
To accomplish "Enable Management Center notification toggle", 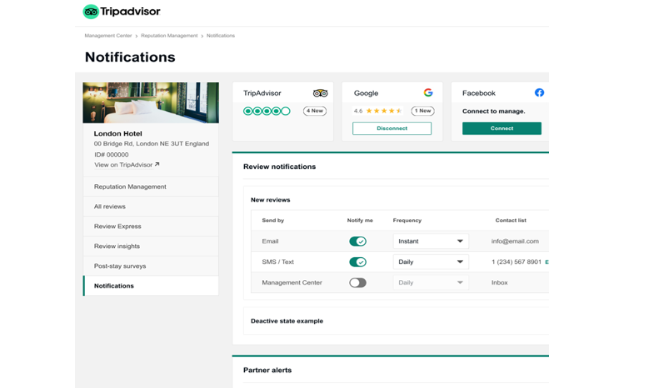I will click(x=357, y=283).
